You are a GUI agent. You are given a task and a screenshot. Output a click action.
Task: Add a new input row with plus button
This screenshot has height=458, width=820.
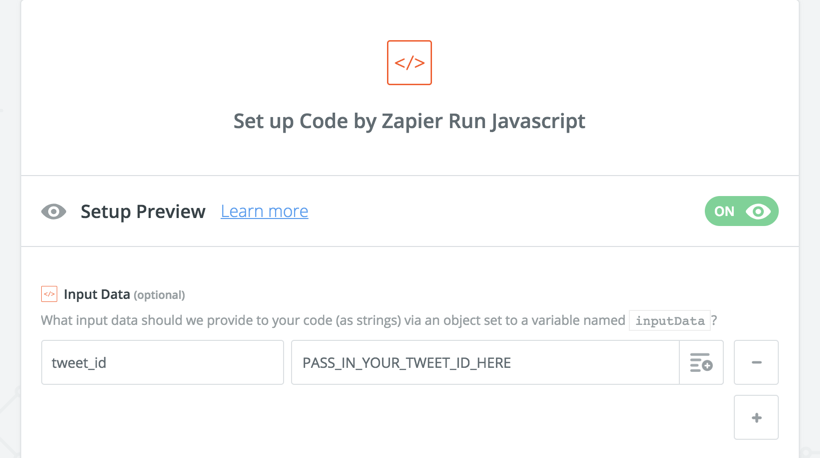coord(756,417)
